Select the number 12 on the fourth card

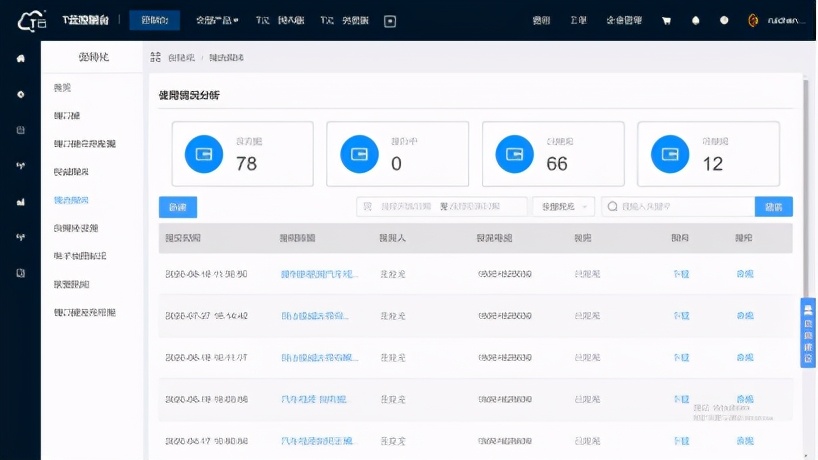click(x=713, y=164)
